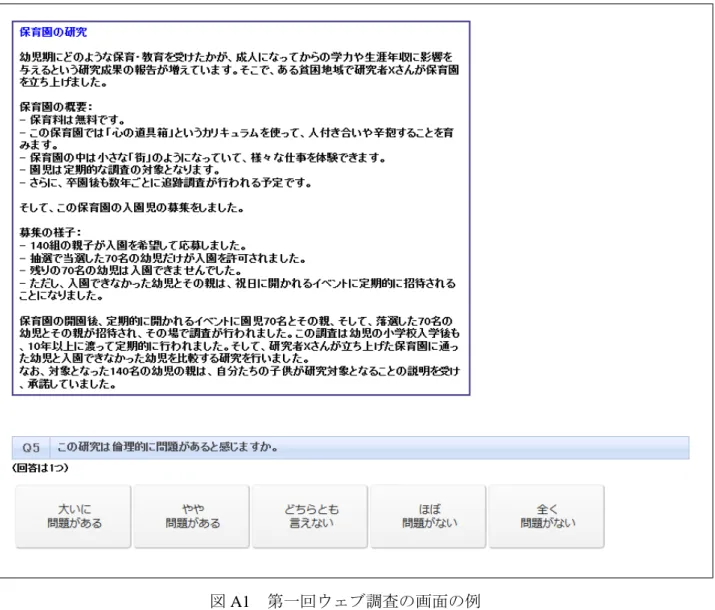The image size is (715, 610).
Task: Choose the 全く問題がない answer button
Action: (x=547, y=516)
